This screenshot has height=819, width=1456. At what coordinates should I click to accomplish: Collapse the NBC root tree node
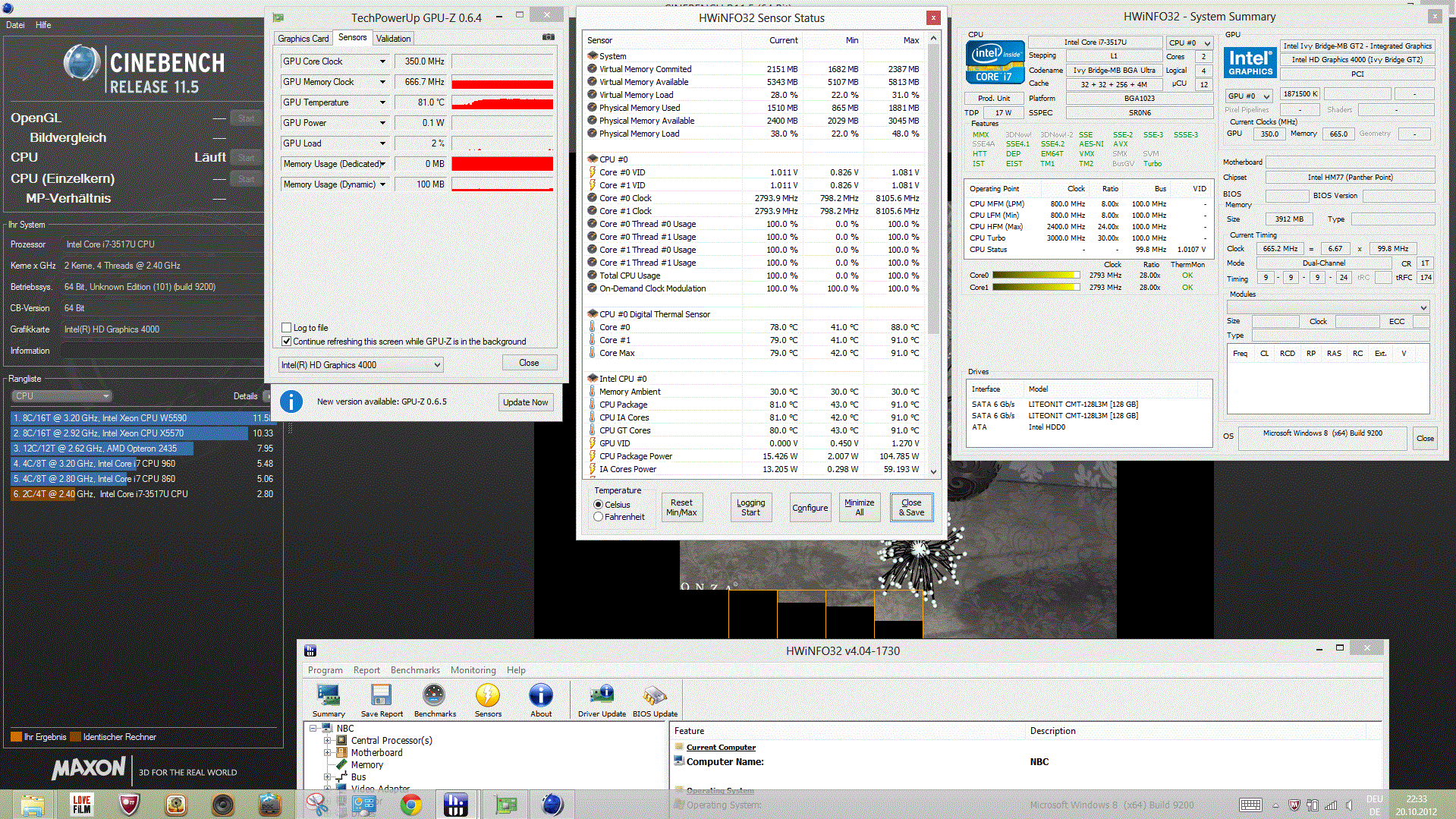[x=313, y=729]
